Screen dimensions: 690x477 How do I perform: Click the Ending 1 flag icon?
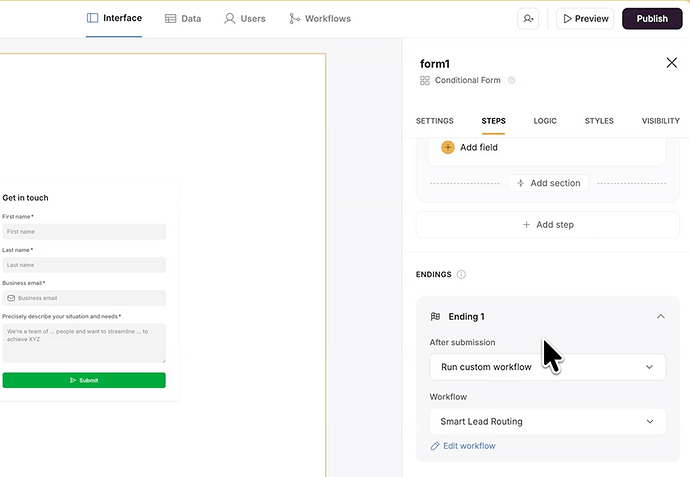(435, 317)
